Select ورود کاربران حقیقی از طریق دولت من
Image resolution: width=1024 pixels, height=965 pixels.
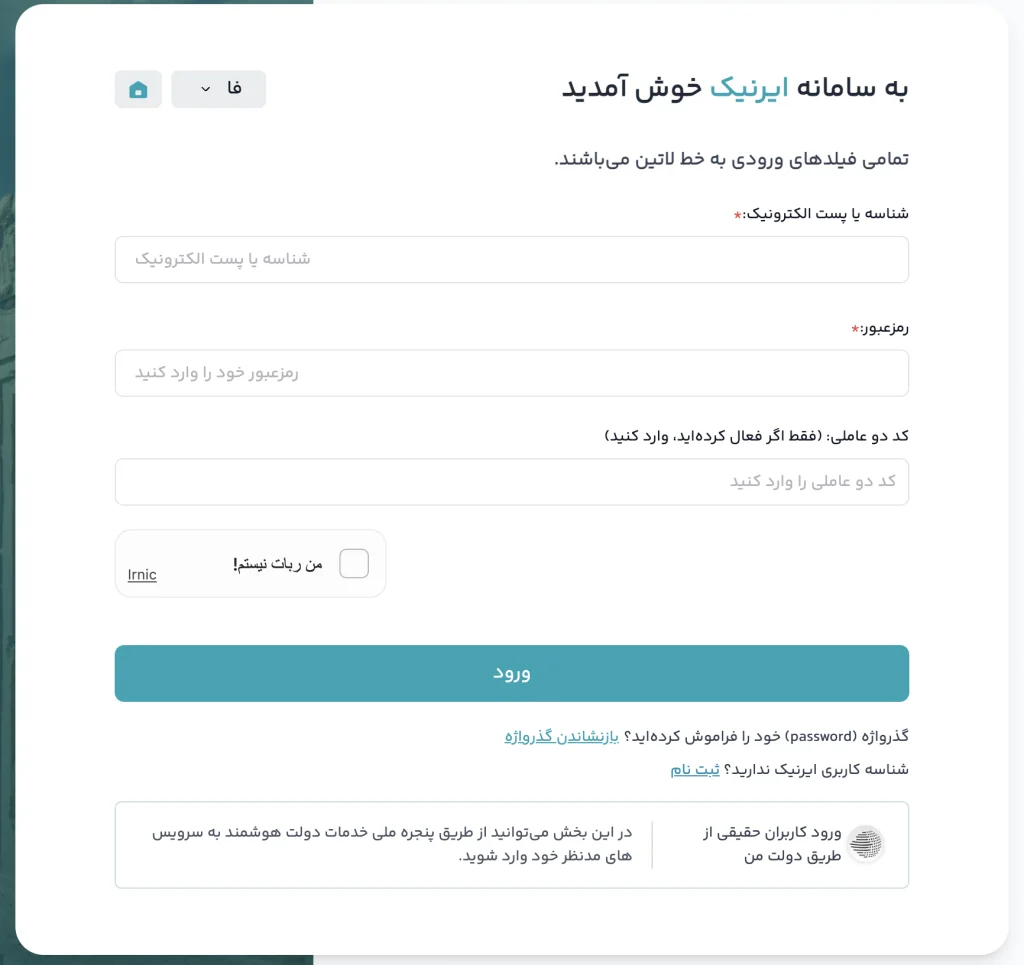(772, 844)
